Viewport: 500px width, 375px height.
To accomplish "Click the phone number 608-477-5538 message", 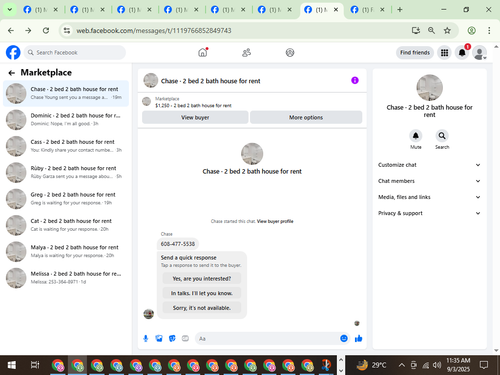I will 178,244.
